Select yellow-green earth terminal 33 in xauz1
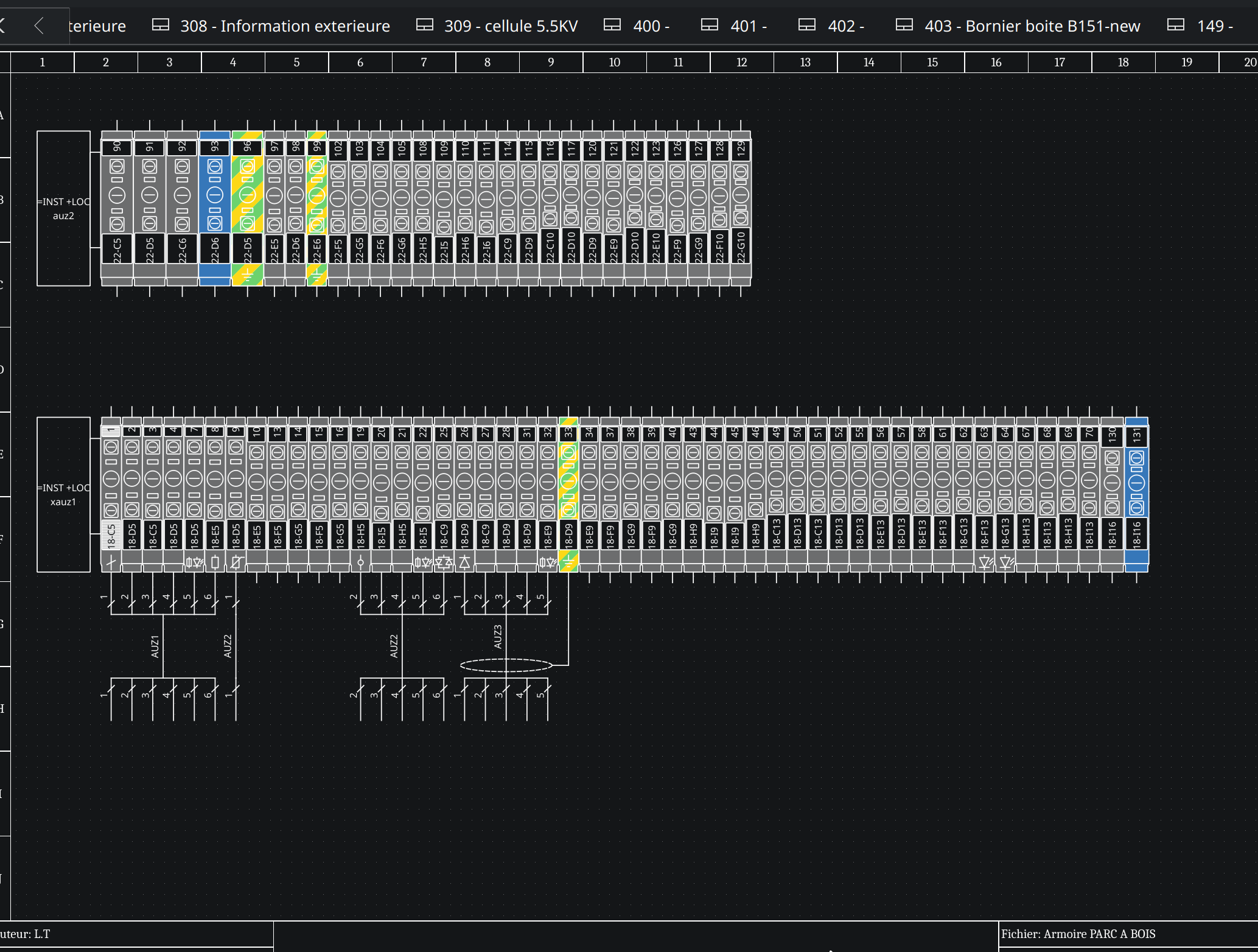Image resolution: width=1258 pixels, height=952 pixels. coord(568,494)
